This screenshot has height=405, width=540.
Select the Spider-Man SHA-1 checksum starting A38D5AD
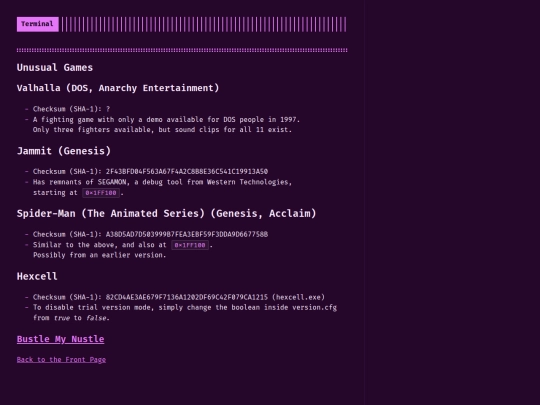pos(187,235)
